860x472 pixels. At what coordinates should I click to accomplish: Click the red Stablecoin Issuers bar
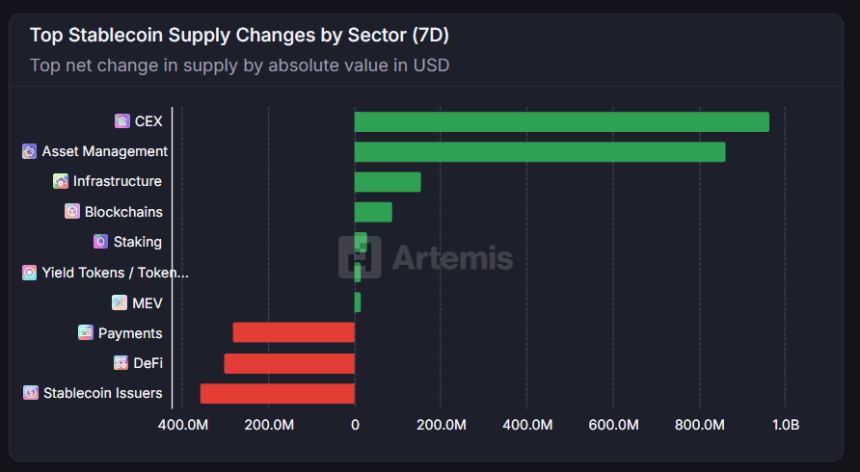[277, 393]
